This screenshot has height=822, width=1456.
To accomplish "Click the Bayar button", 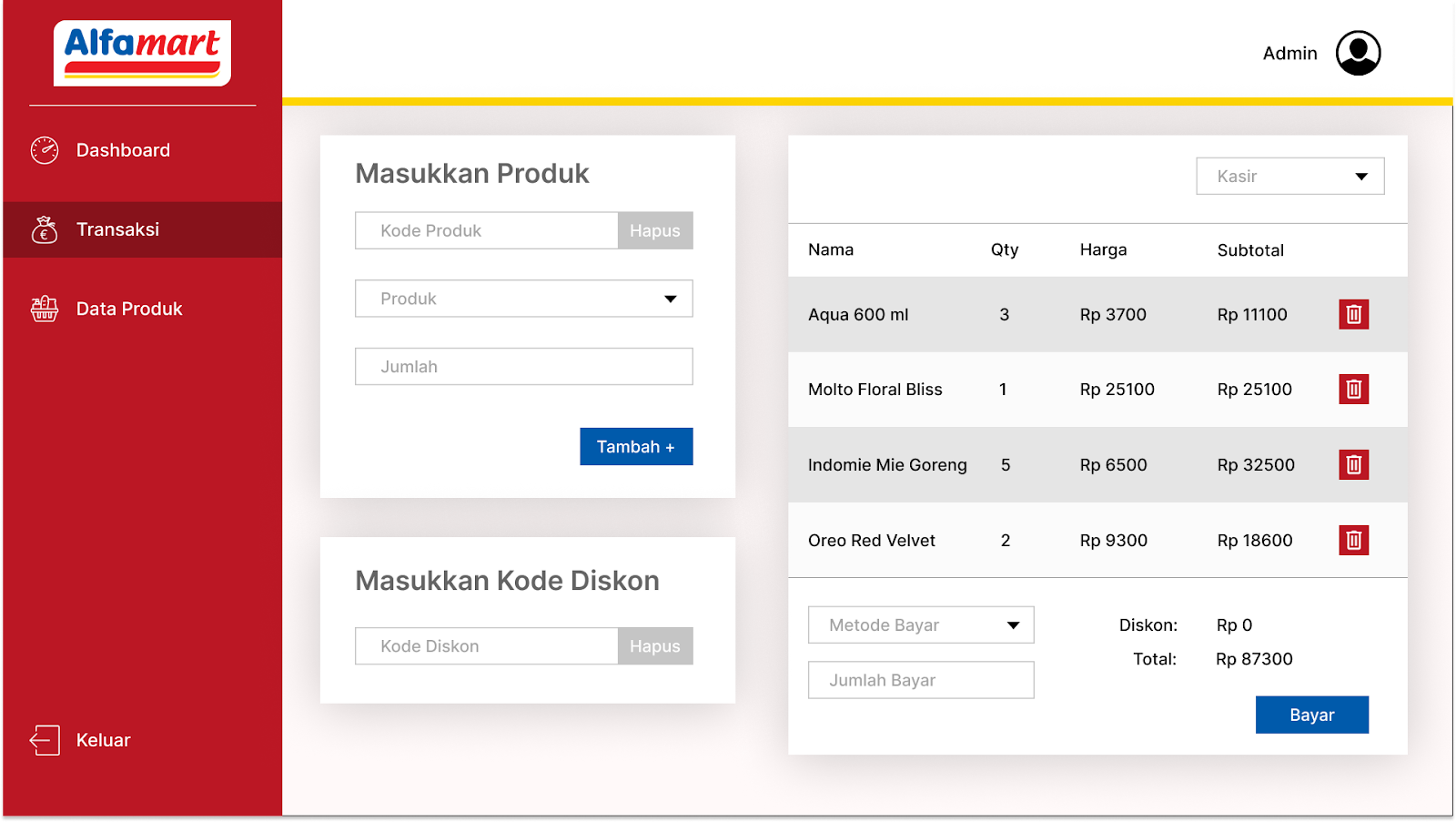I will click(x=1312, y=715).
